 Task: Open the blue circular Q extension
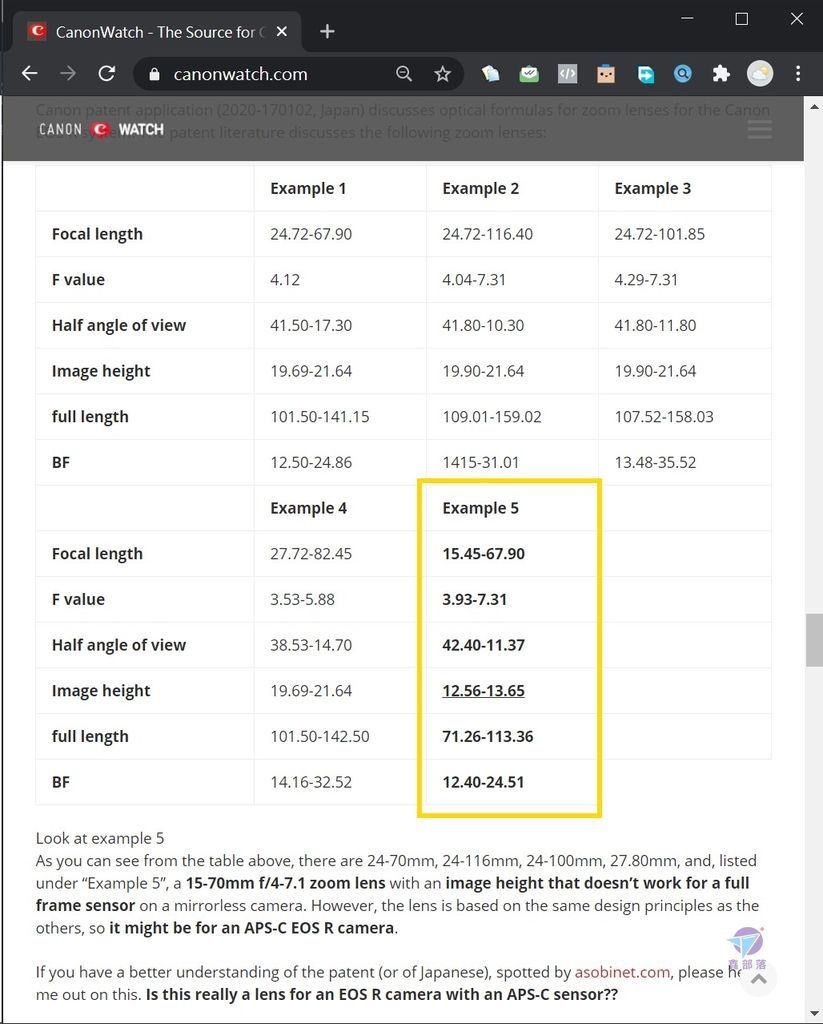[x=683, y=74]
